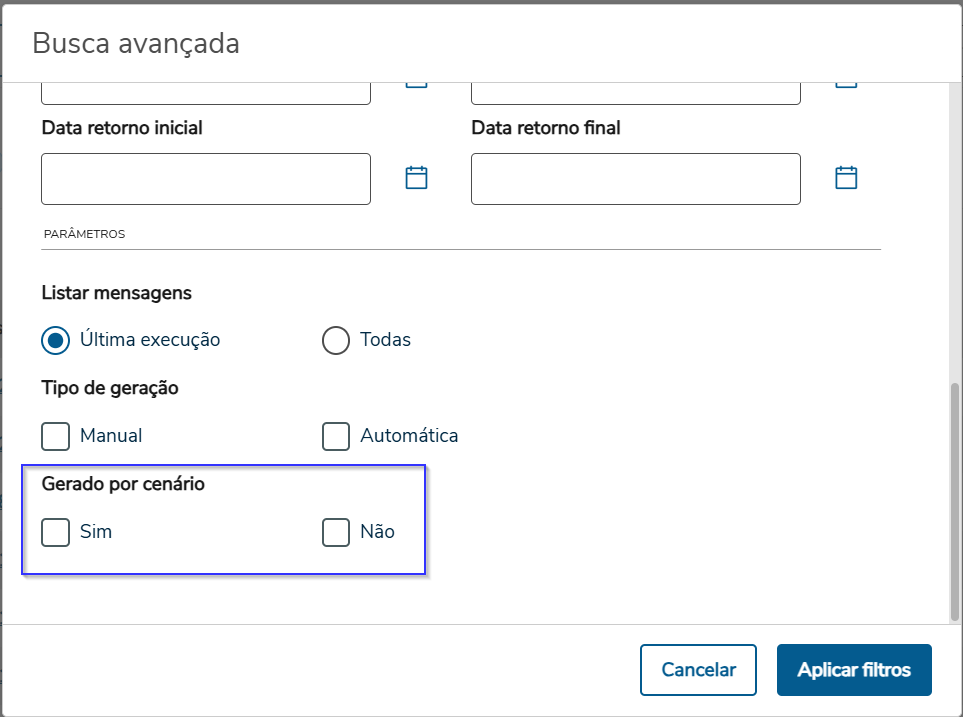
Task: Select the Última execução radio button
Action: click(55, 340)
